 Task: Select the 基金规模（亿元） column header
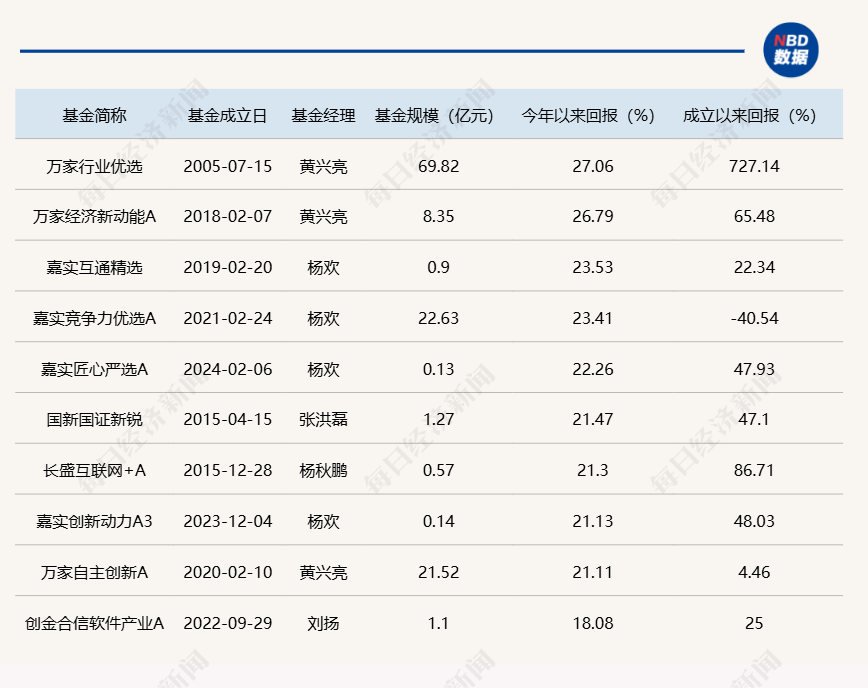click(x=434, y=115)
